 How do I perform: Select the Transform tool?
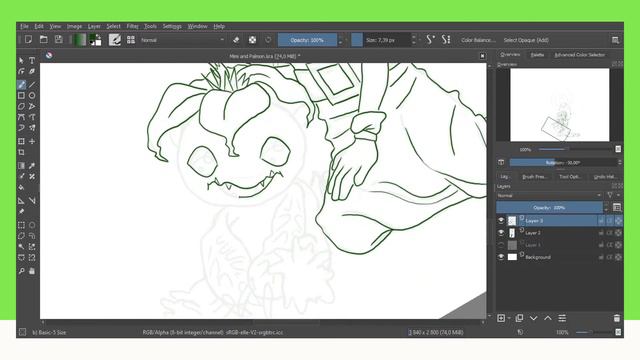[22, 141]
